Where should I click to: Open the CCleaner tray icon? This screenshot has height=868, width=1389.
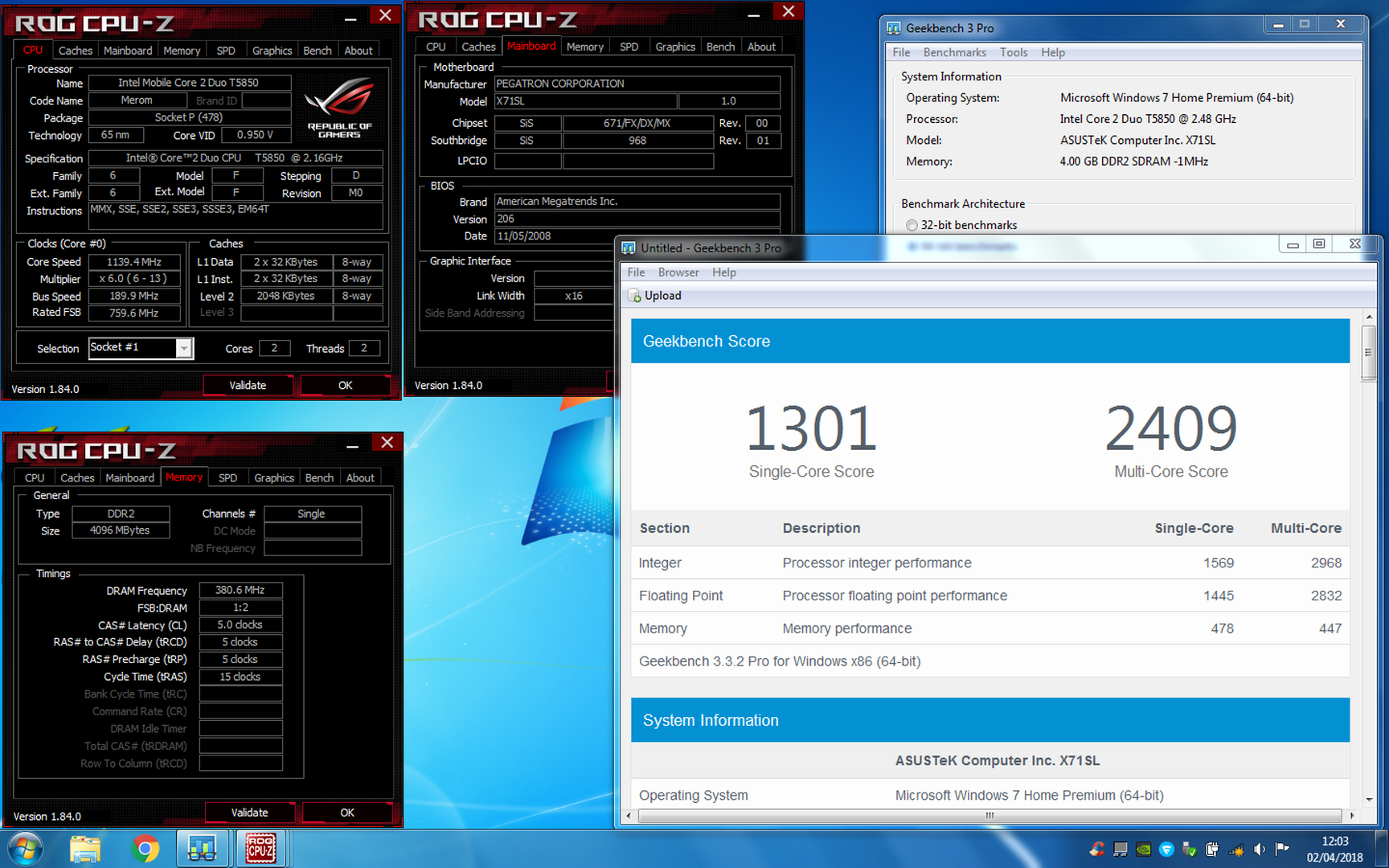click(x=1097, y=849)
